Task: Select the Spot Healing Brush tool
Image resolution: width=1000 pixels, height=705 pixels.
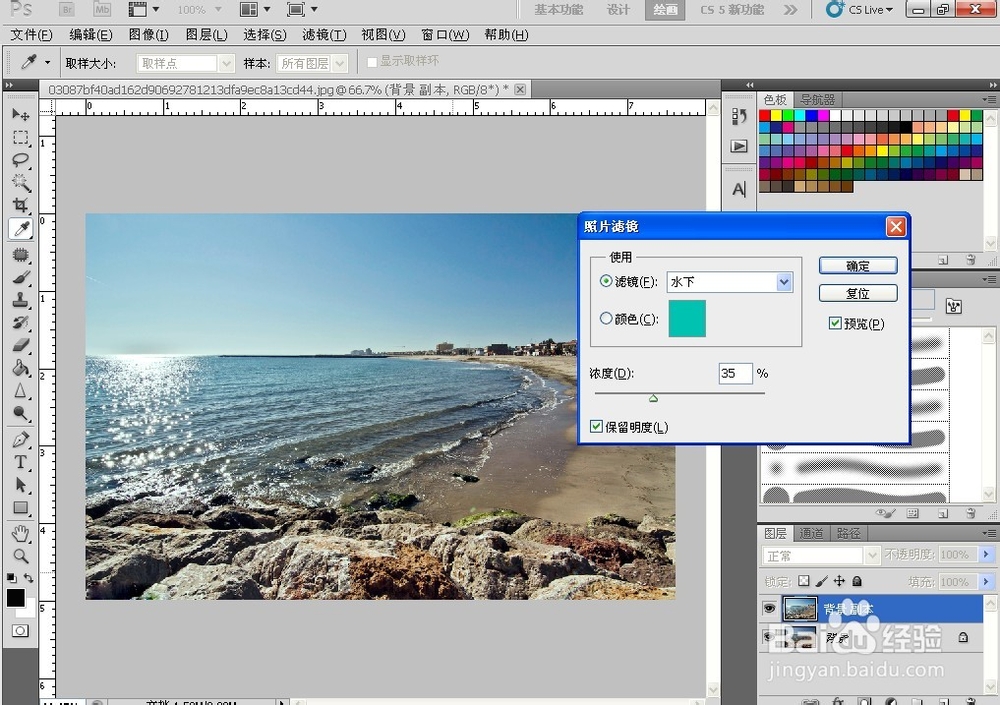Action: (x=20, y=255)
